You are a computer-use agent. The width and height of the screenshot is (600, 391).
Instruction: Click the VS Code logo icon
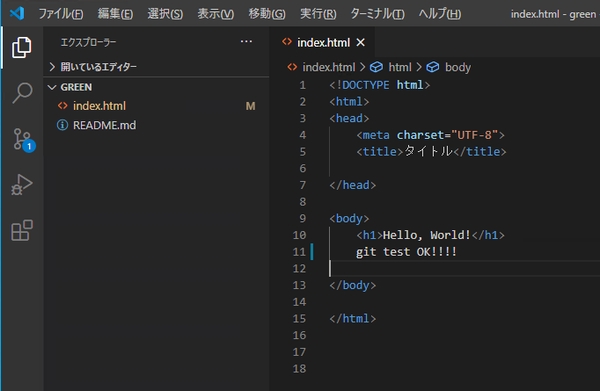click(17, 13)
